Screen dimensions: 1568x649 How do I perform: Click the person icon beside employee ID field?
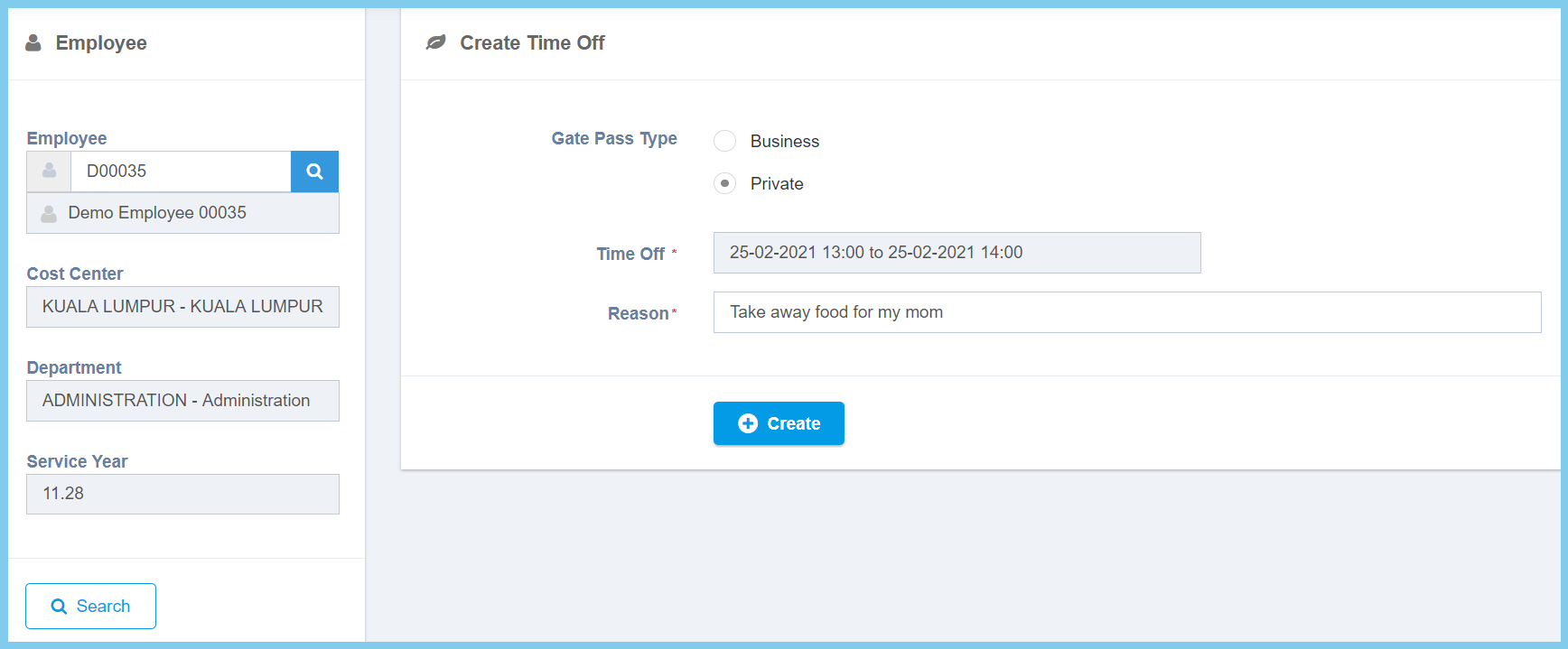click(49, 171)
